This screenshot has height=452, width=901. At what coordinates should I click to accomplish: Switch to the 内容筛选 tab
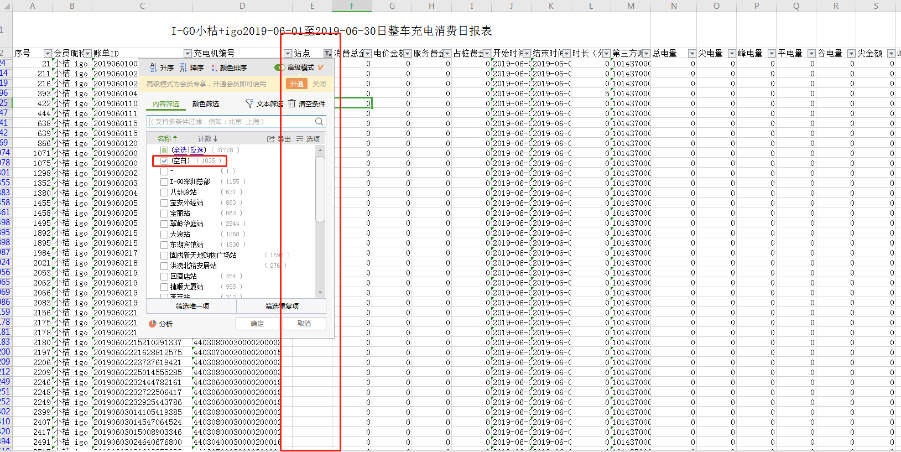coord(165,103)
